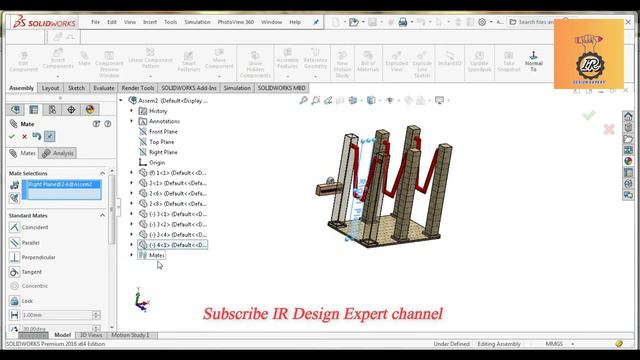This screenshot has width=640, height=360.
Task: Click the Zoom to Area icon
Action: (316, 100)
